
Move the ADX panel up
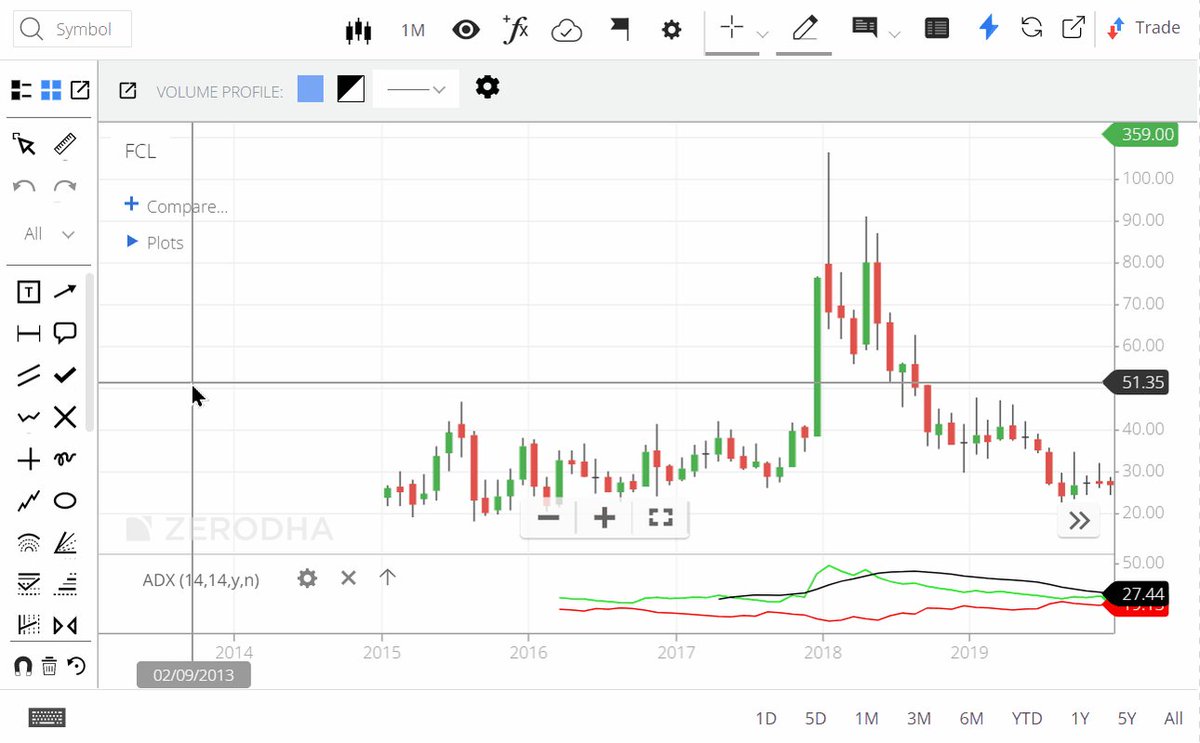point(388,577)
